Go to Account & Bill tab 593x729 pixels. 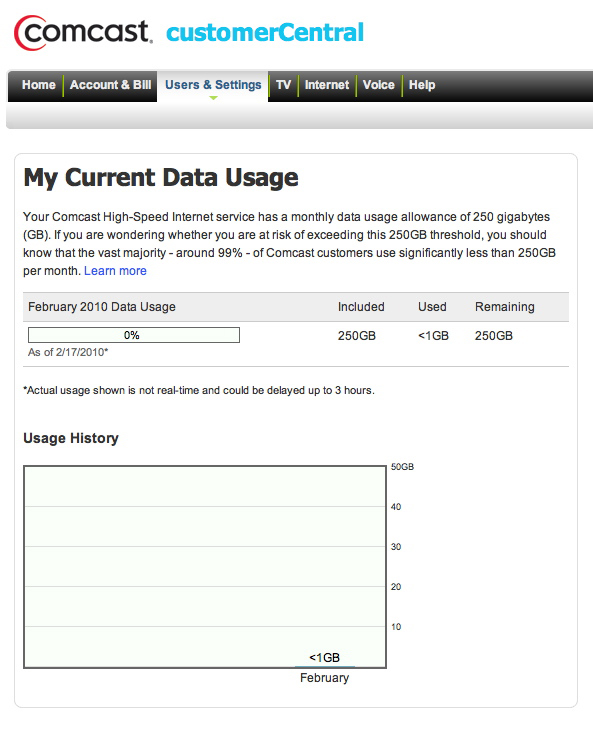click(x=110, y=85)
